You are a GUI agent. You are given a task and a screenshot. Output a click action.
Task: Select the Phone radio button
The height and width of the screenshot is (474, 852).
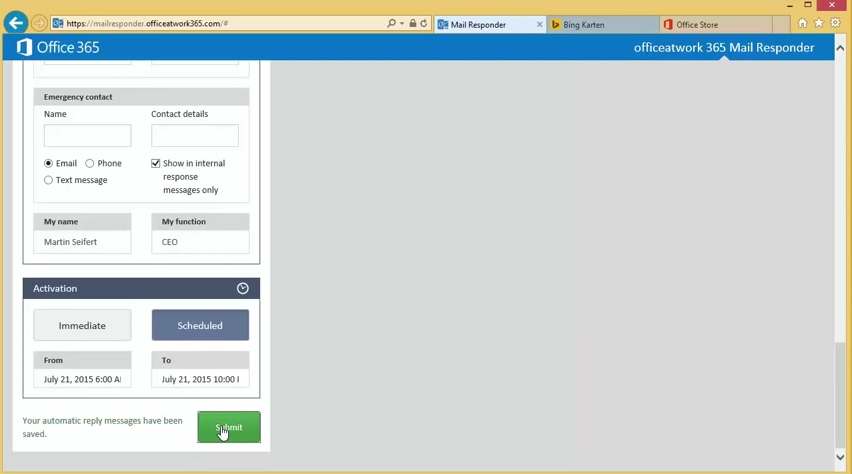point(90,163)
